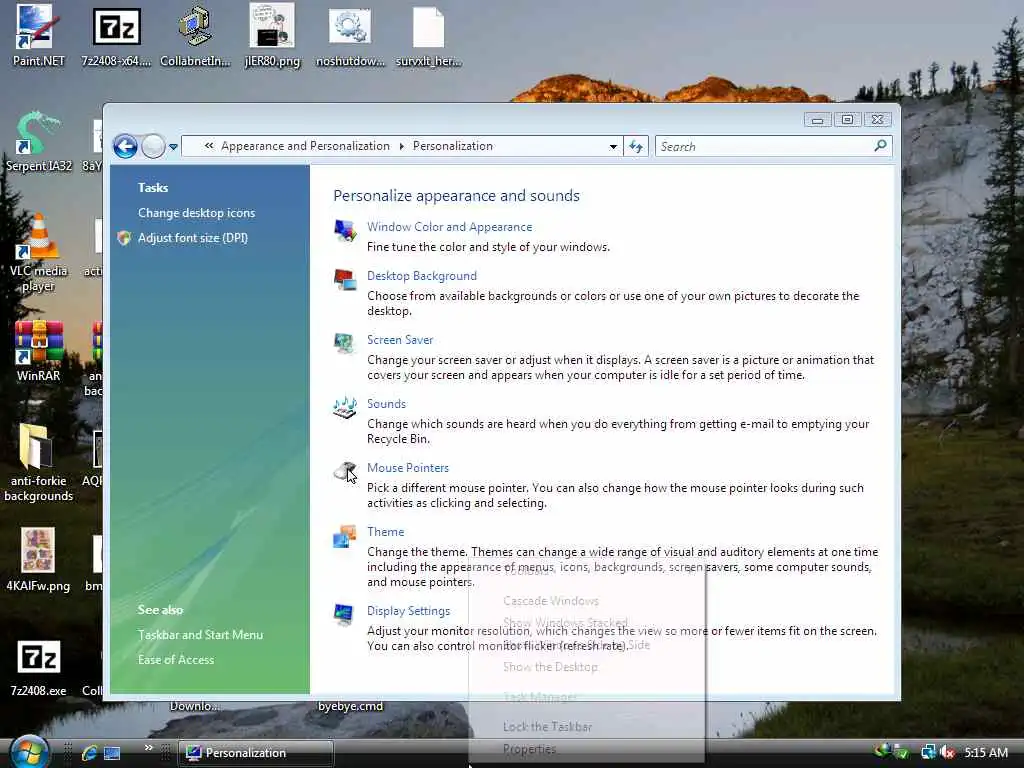
Task: Click the search magnifier icon
Action: point(880,146)
